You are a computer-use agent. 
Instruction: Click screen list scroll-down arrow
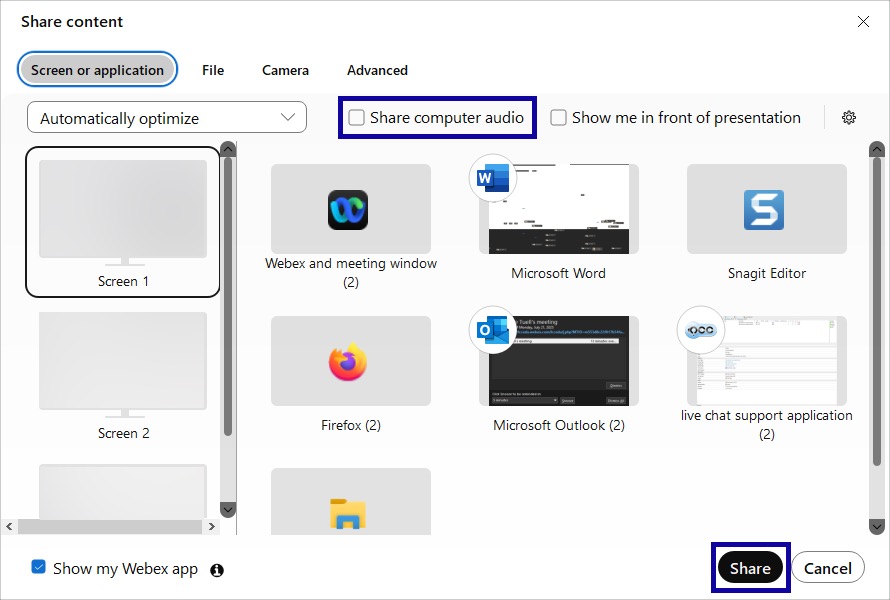click(x=228, y=509)
